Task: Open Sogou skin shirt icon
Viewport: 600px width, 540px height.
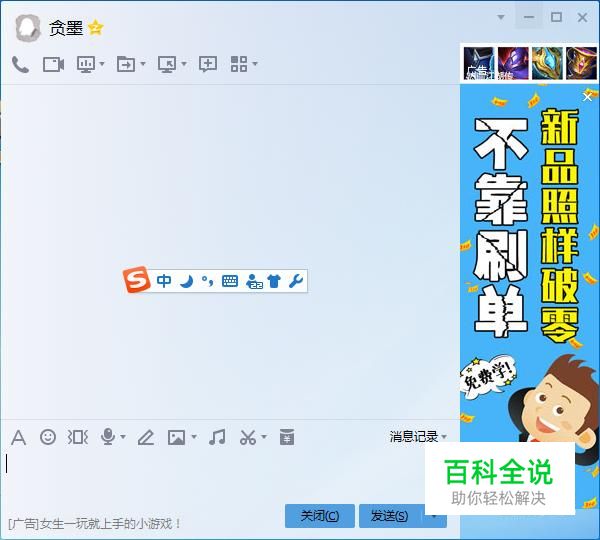Action: click(x=274, y=281)
